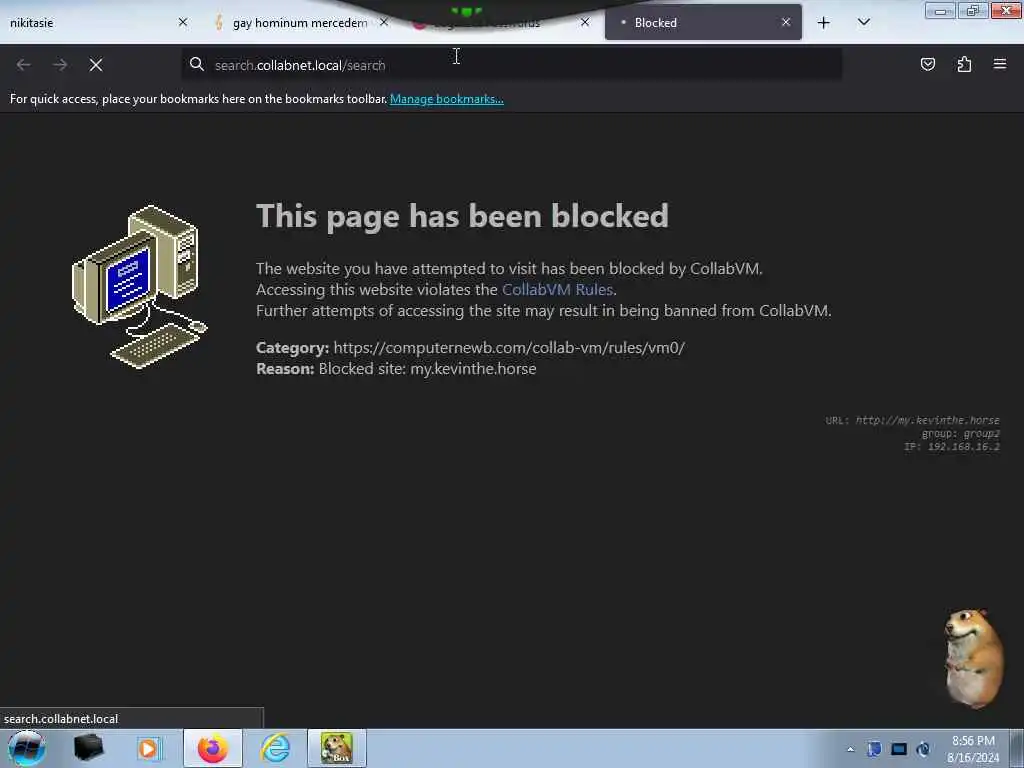Open the clock showing 8:56 PM
This screenshot has width=1024, height=768.
[973, 749]
